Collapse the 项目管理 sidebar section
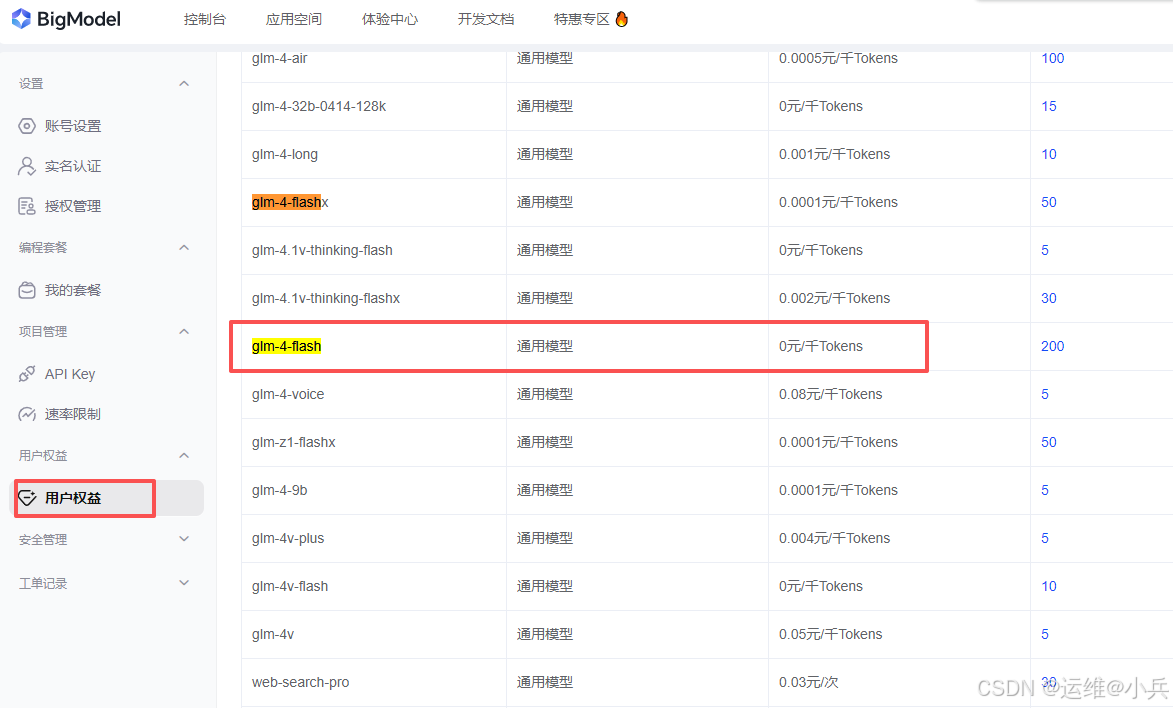This screenshot has width=1173, height=708. (x=184, y=332)
